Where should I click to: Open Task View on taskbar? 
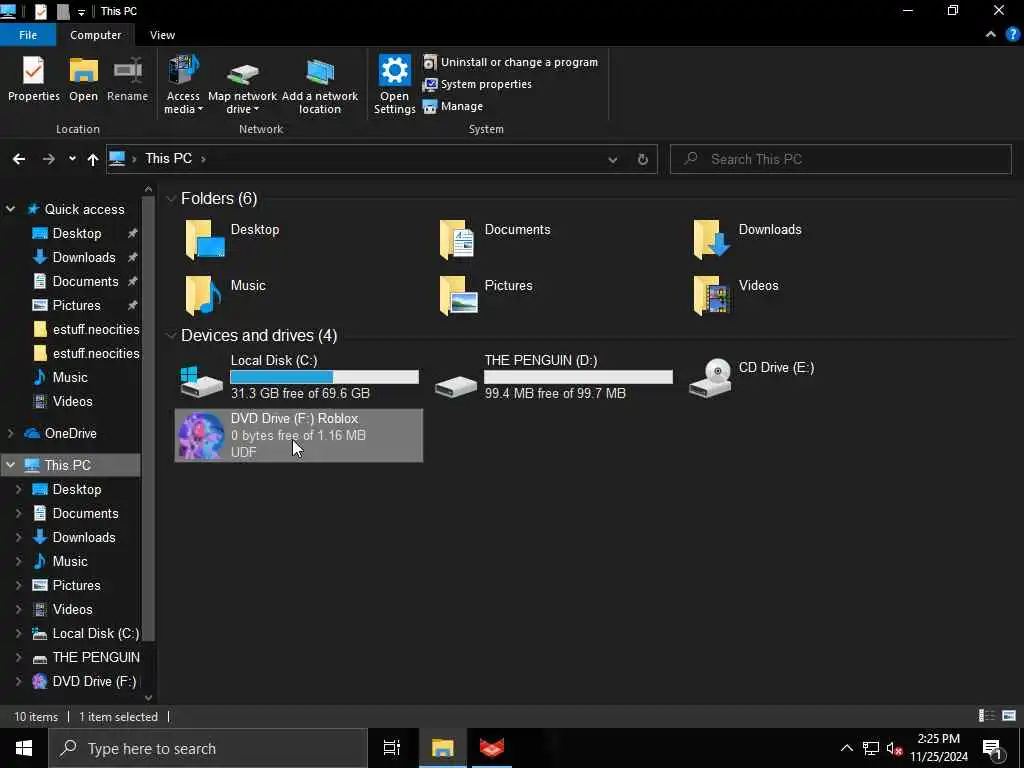pos(392,748)
